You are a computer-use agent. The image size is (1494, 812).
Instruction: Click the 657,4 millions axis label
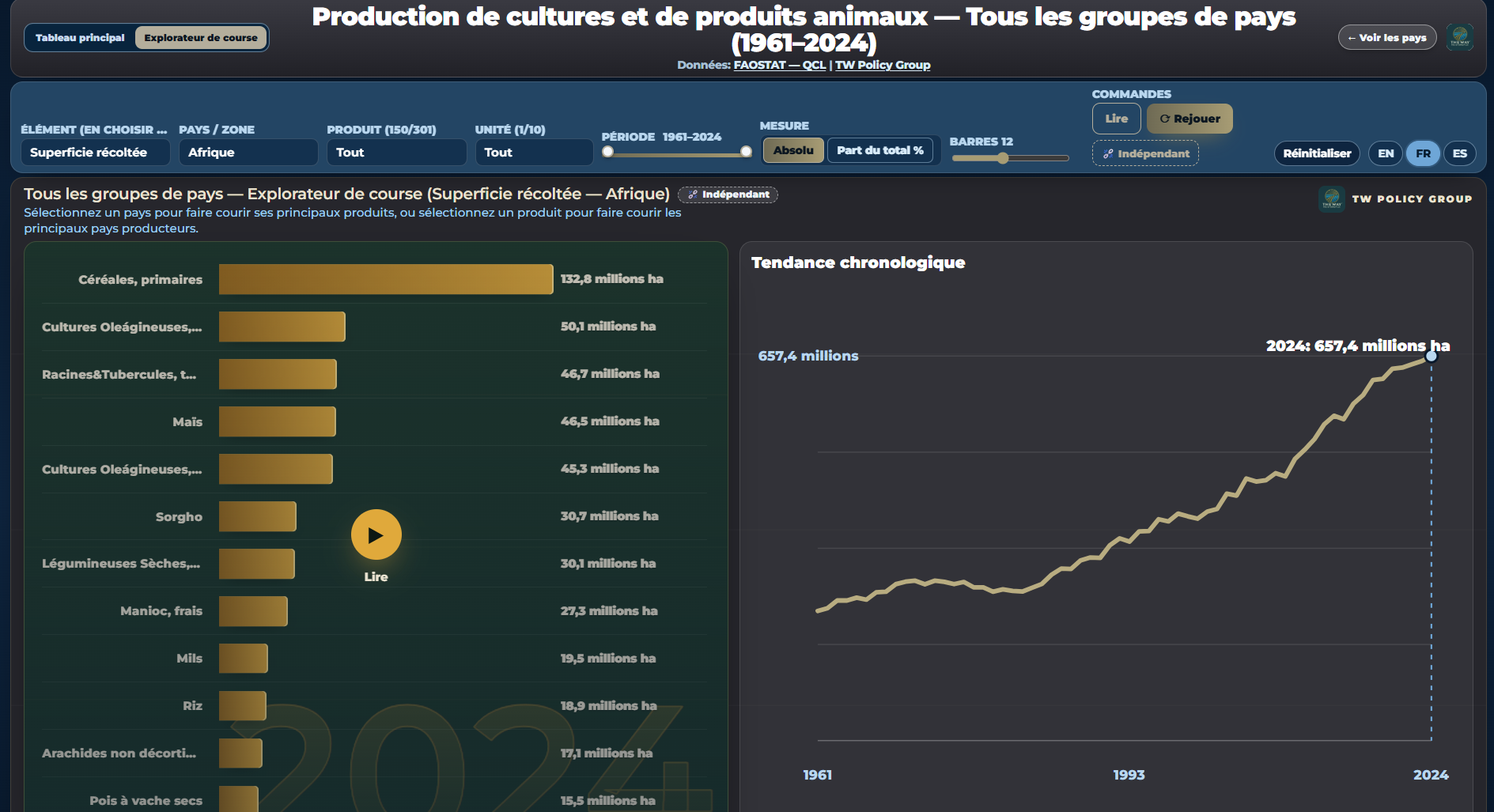pyautogui.click(x=808, y=356)
